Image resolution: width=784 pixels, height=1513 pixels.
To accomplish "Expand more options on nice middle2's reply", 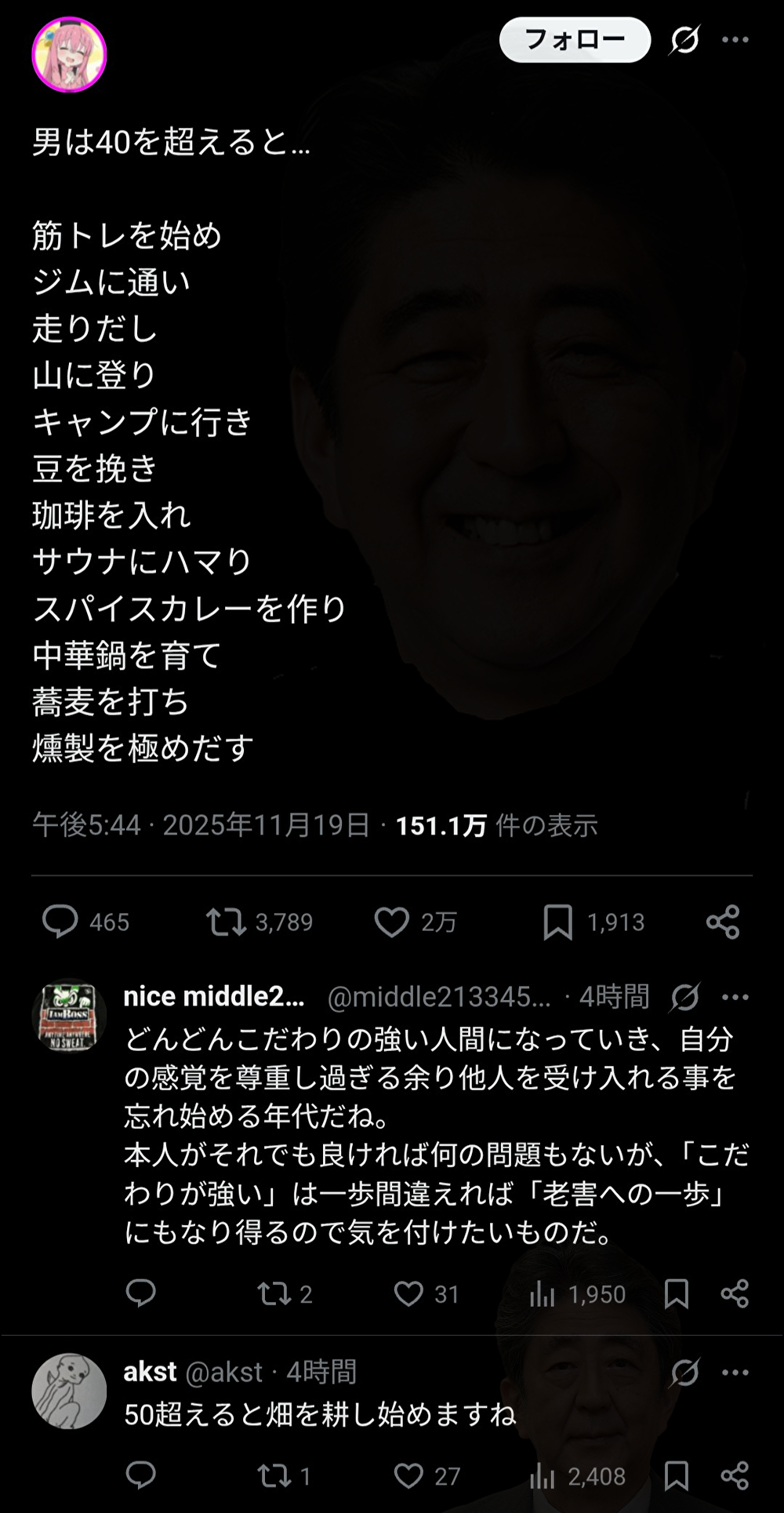I will coord(735,997).
